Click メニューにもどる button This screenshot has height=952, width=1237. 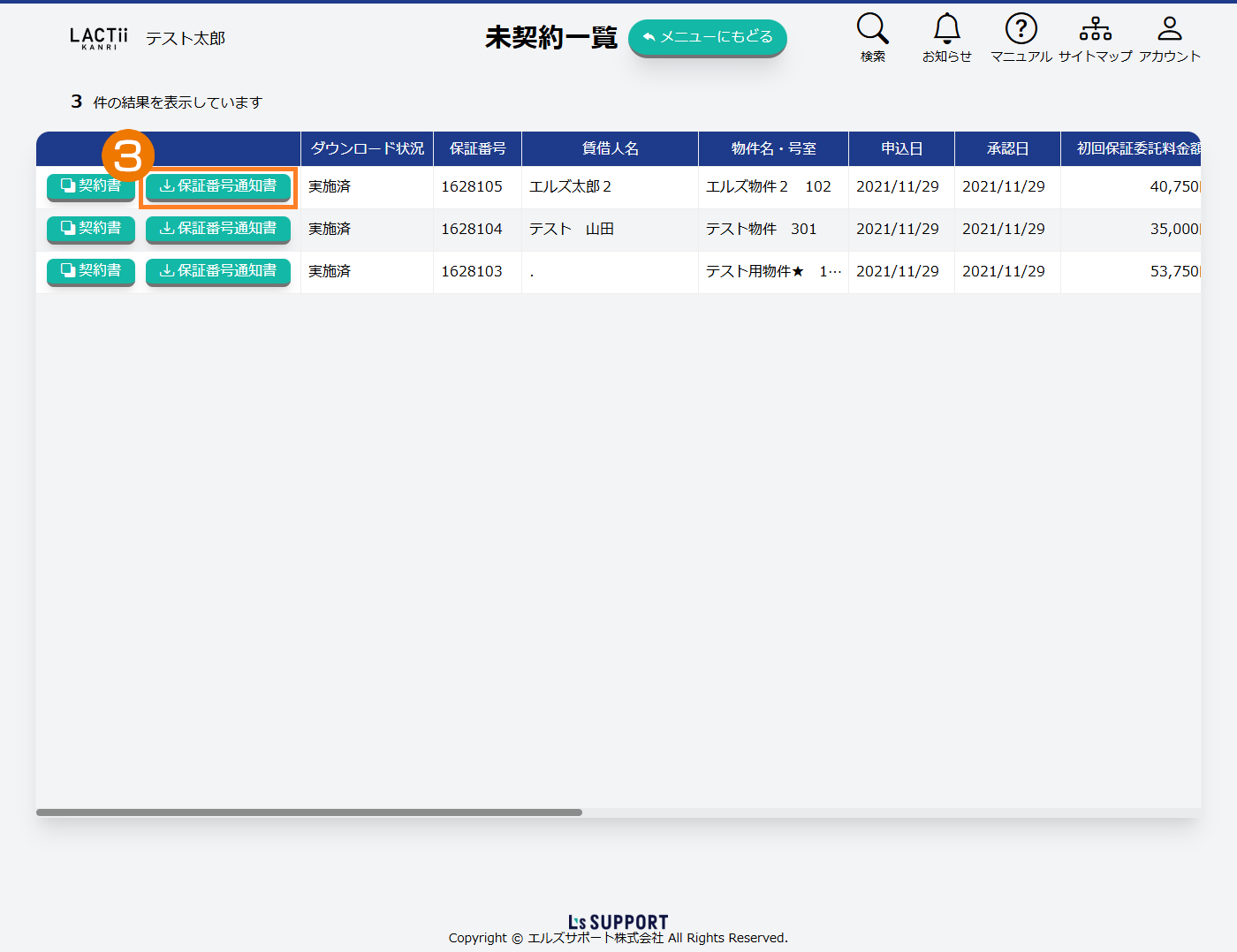pyautogui.click(x=707, y=37)
